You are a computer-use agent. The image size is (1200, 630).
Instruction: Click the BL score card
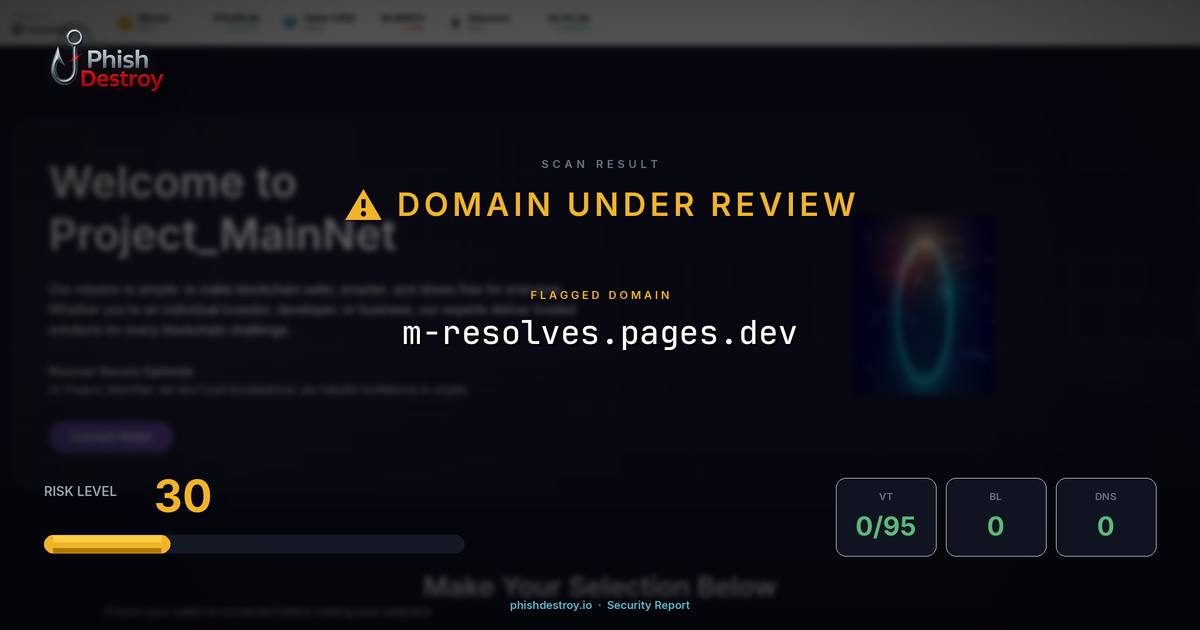point(996,516)
